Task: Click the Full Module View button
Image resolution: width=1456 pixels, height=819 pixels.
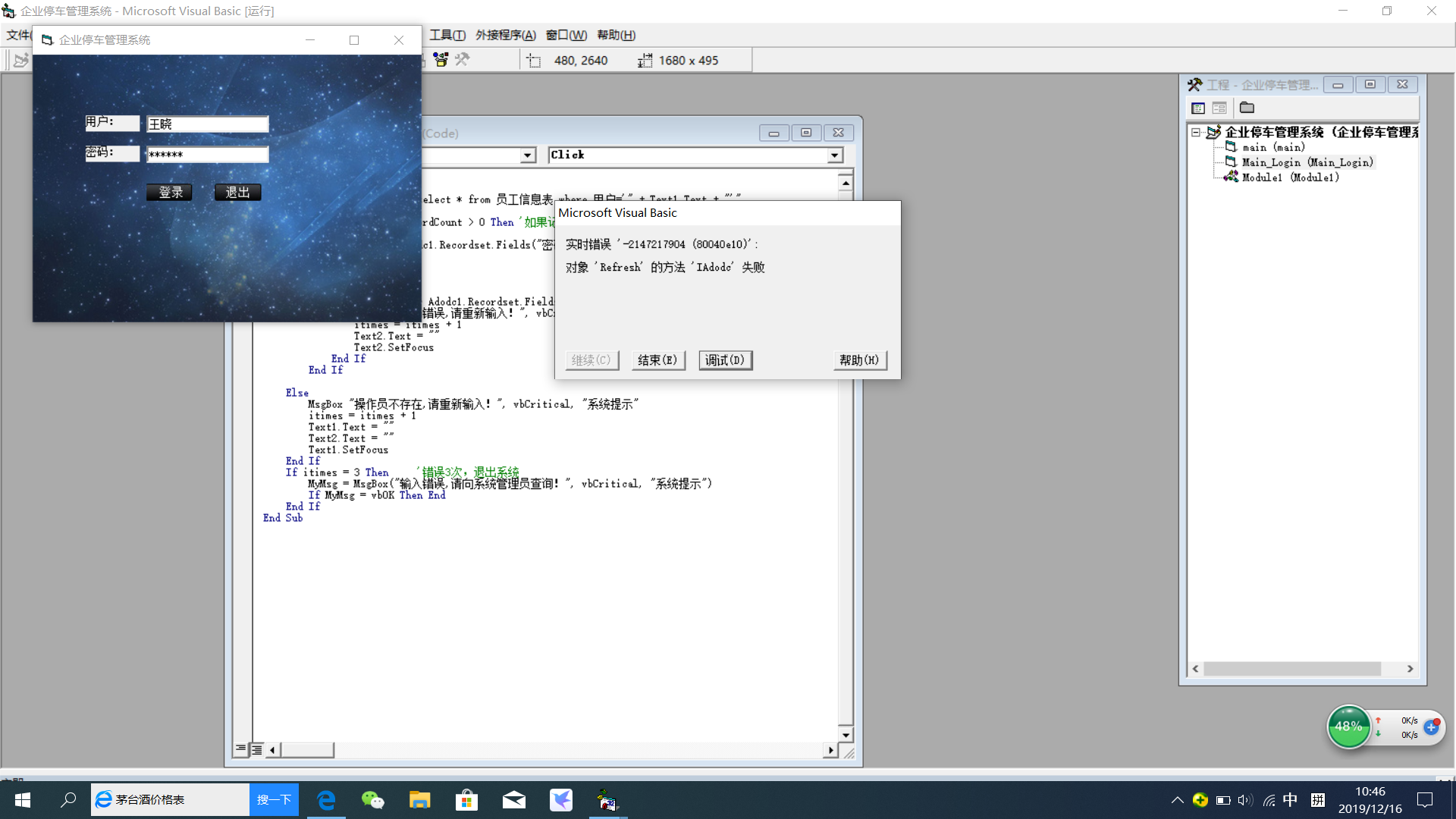Action: click(257, 749)
